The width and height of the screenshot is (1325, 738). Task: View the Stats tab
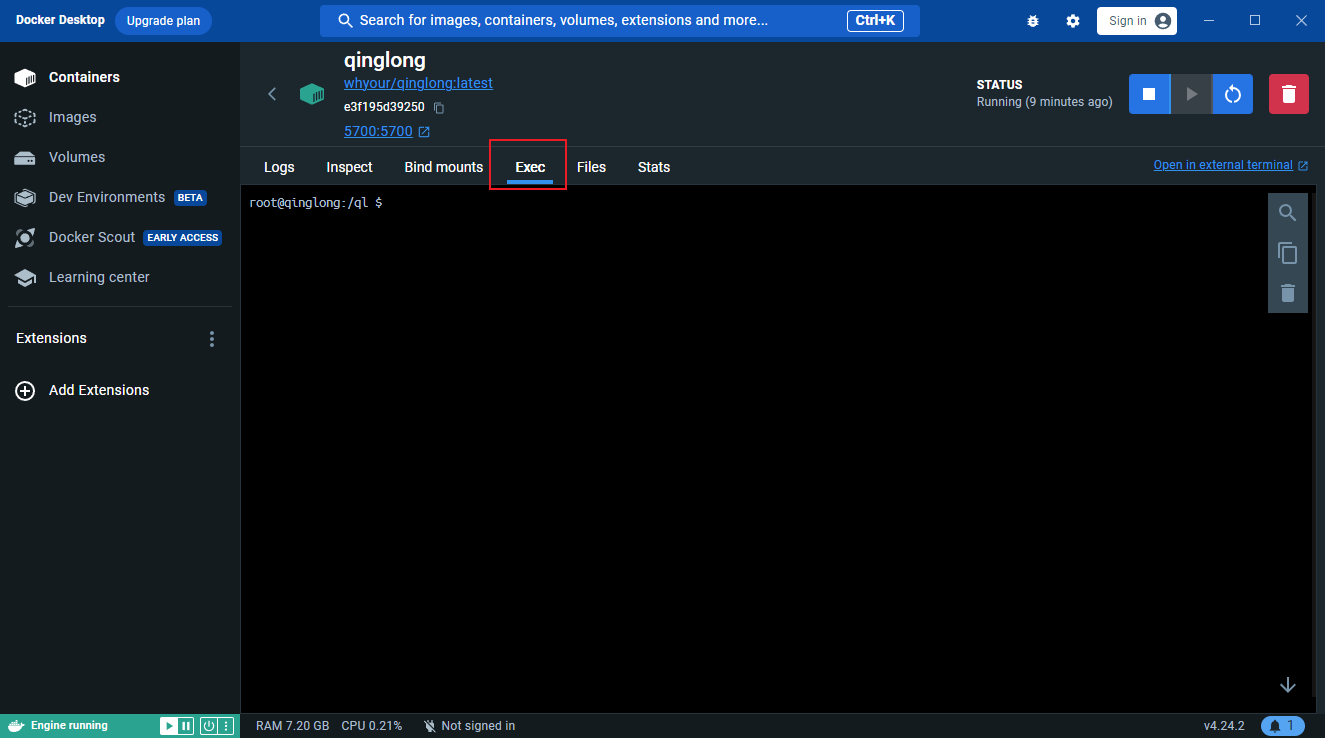click(653, 167)
